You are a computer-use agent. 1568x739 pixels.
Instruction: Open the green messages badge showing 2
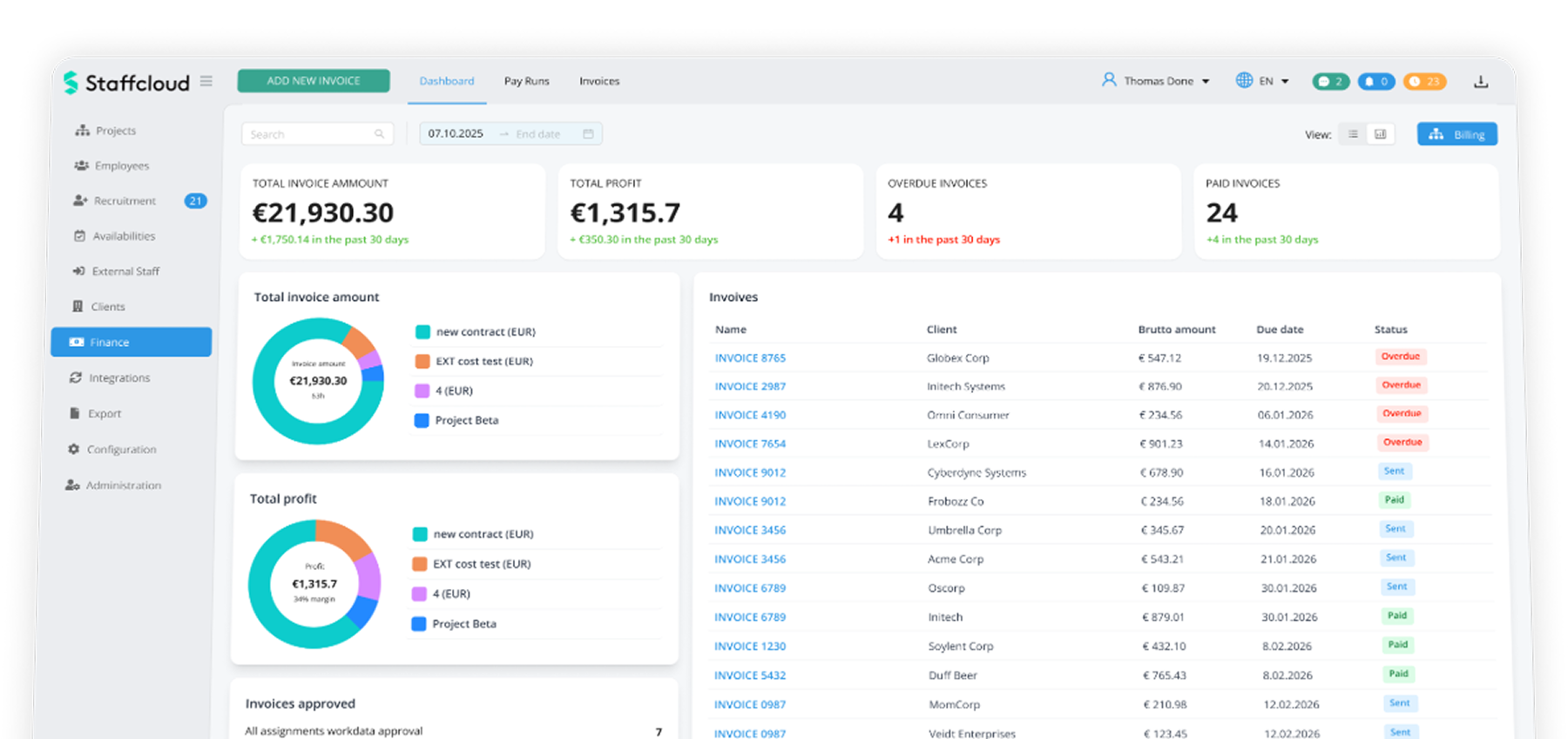(x=1330, y=81)
